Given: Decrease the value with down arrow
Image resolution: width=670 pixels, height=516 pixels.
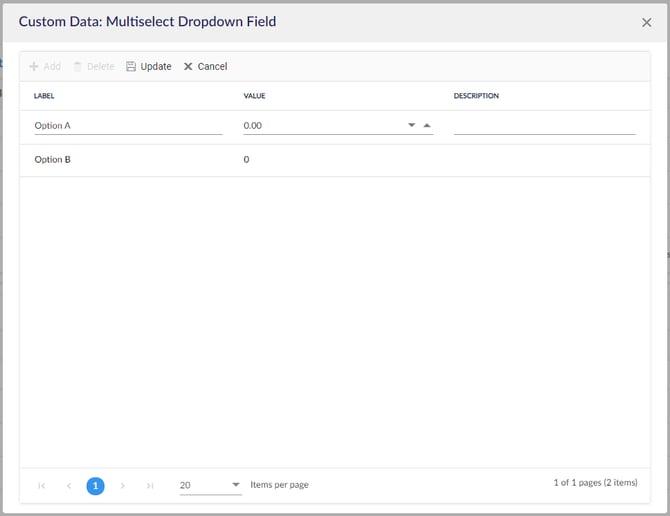Looking at the screenshot, I should 411,126.
